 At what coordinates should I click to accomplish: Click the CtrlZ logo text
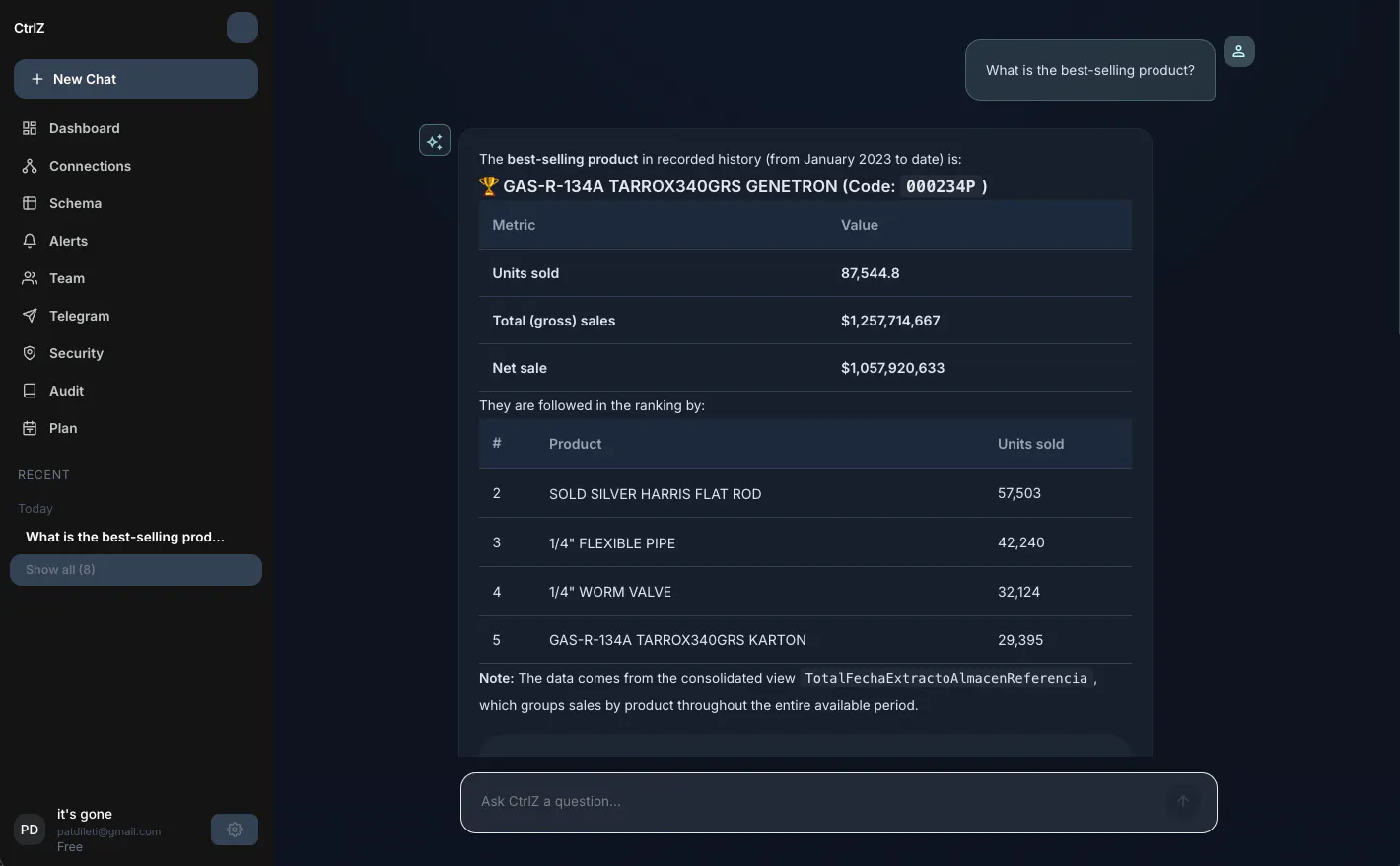pos(30,28)
